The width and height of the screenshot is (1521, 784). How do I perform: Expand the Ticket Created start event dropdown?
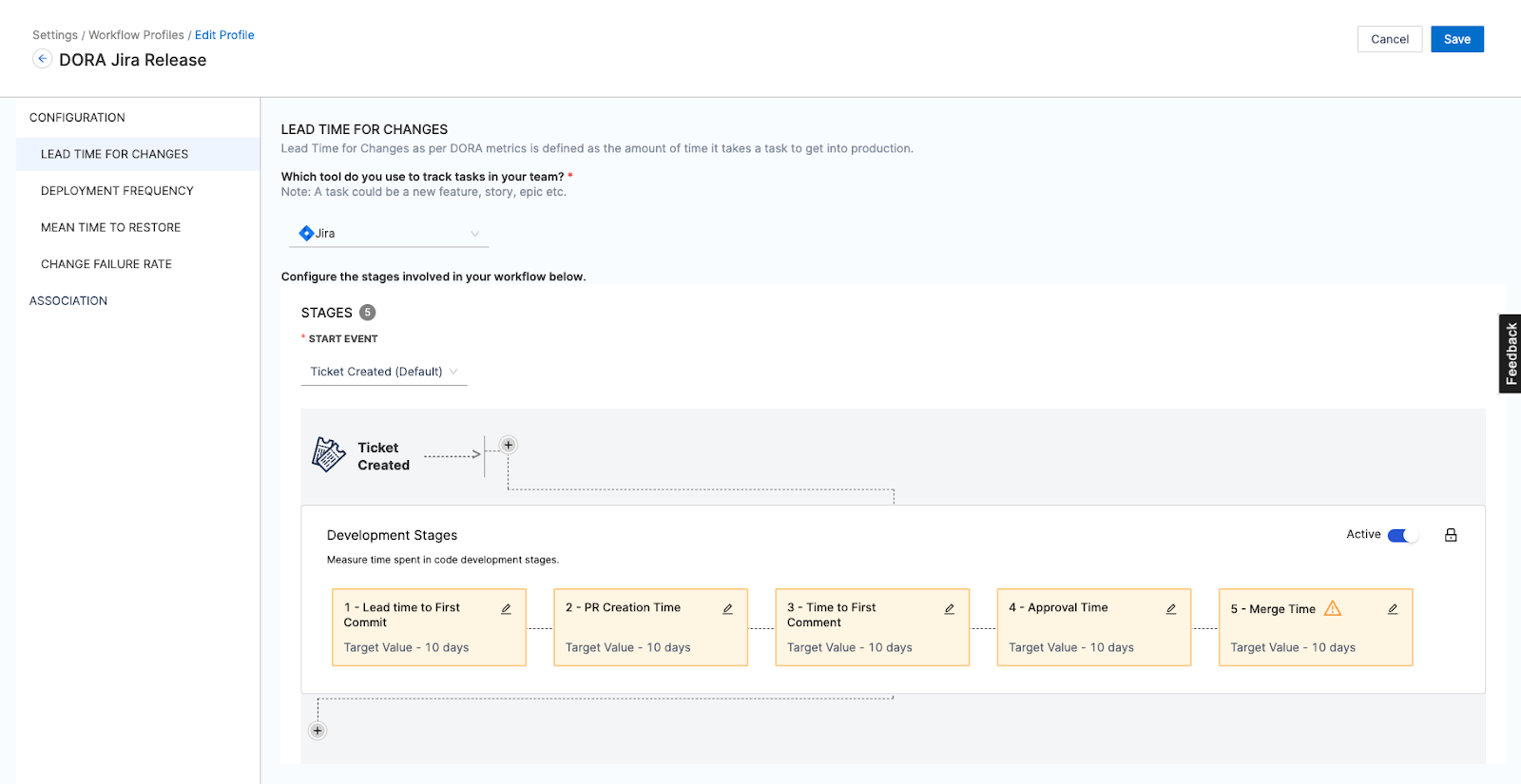click(384, 372)
